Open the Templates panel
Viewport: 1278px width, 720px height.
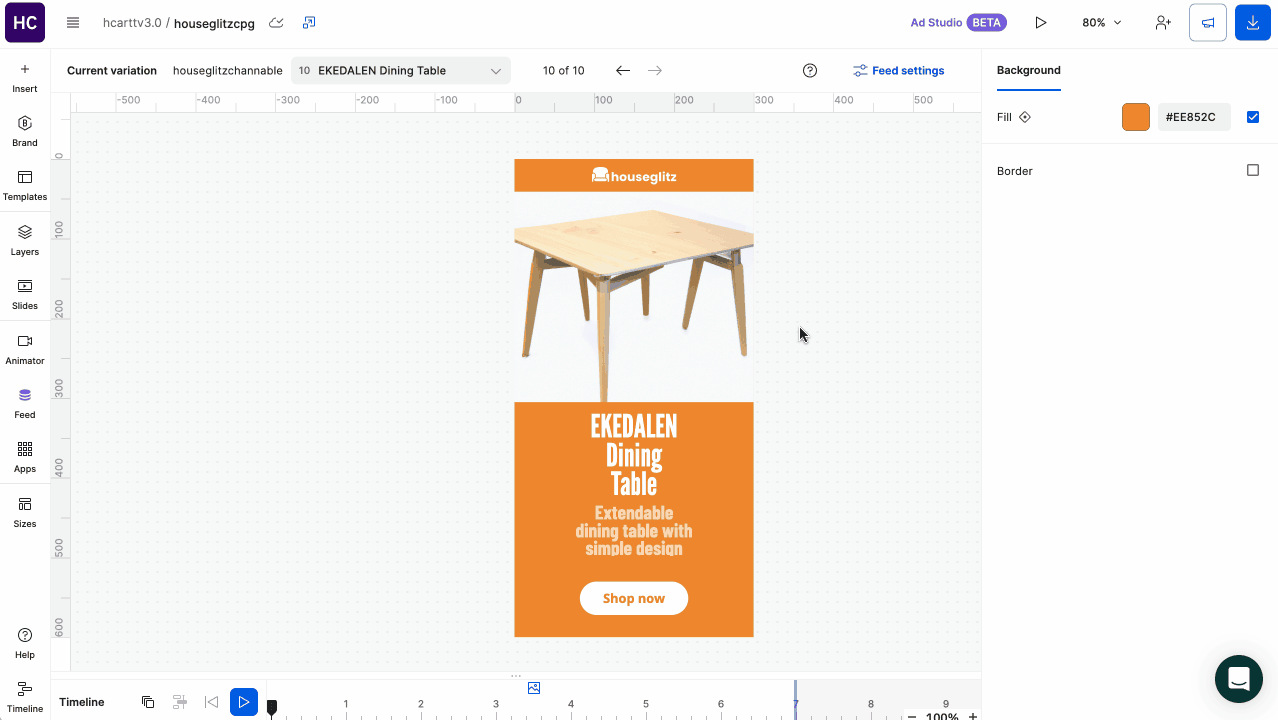click(x=25, y=185)
